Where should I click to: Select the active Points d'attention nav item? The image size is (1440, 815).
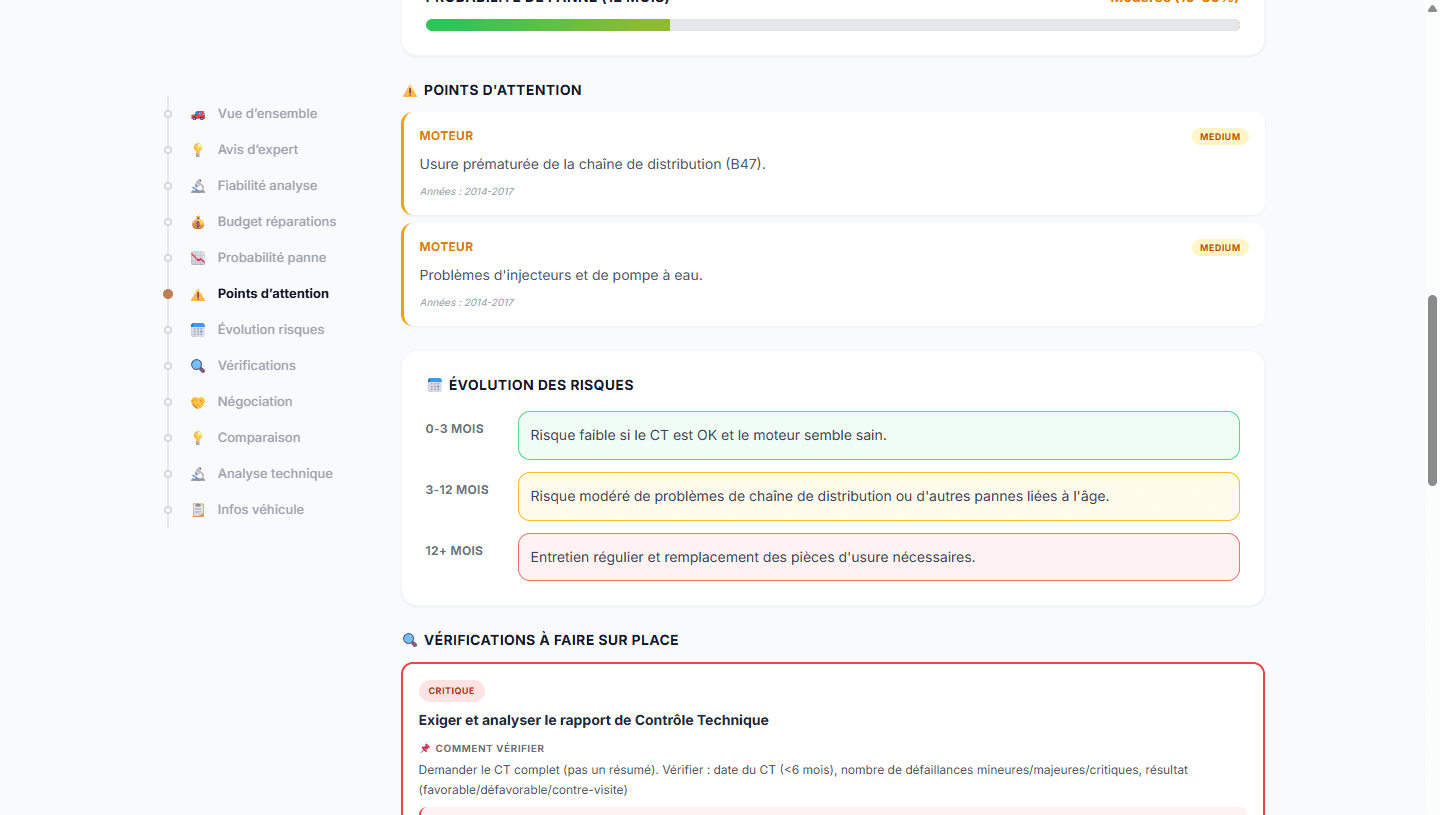273,294
